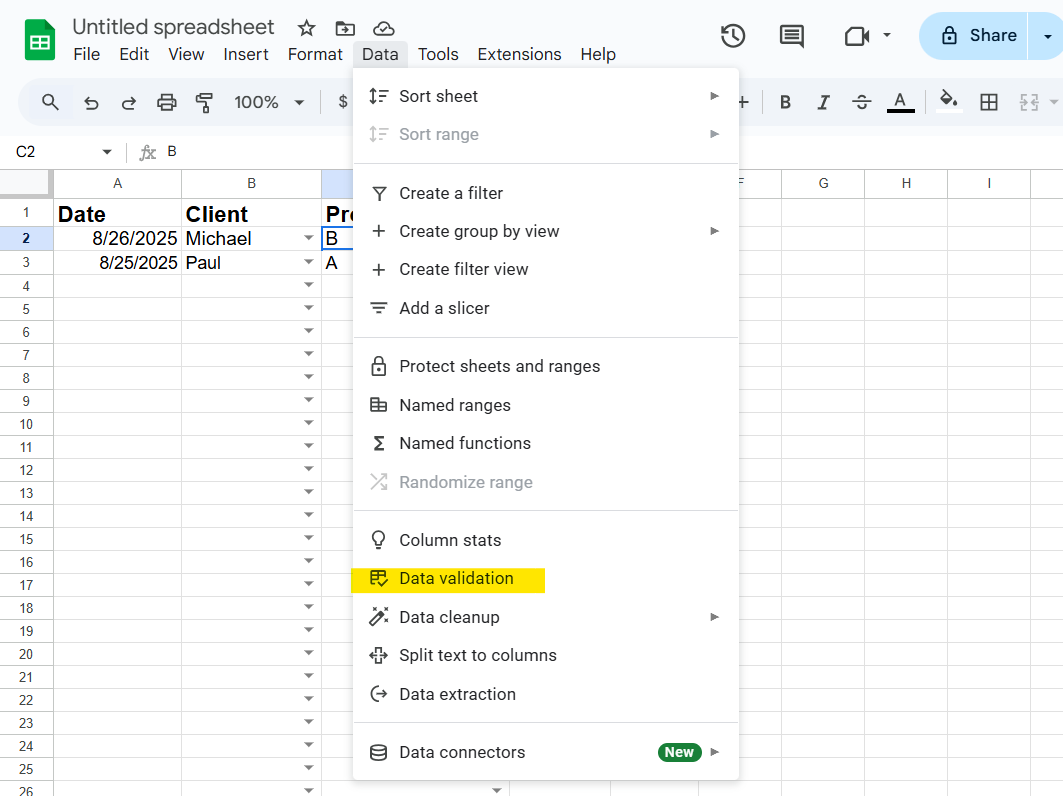Click the version history clock icon
1063x796 pixels.
click(733, 36)
